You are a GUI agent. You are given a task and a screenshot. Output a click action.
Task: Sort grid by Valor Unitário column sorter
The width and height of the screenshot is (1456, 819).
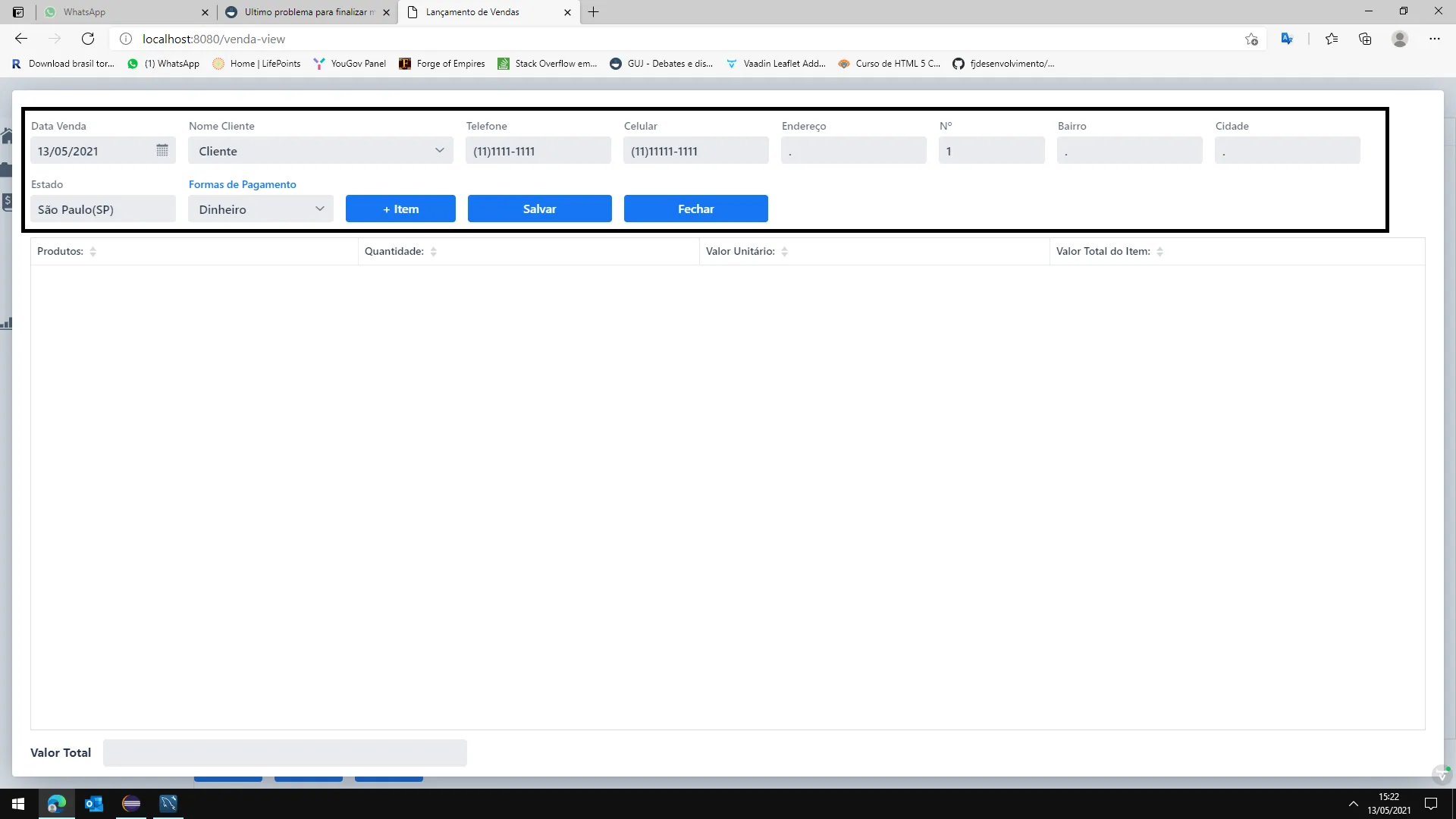pos(784,252)
